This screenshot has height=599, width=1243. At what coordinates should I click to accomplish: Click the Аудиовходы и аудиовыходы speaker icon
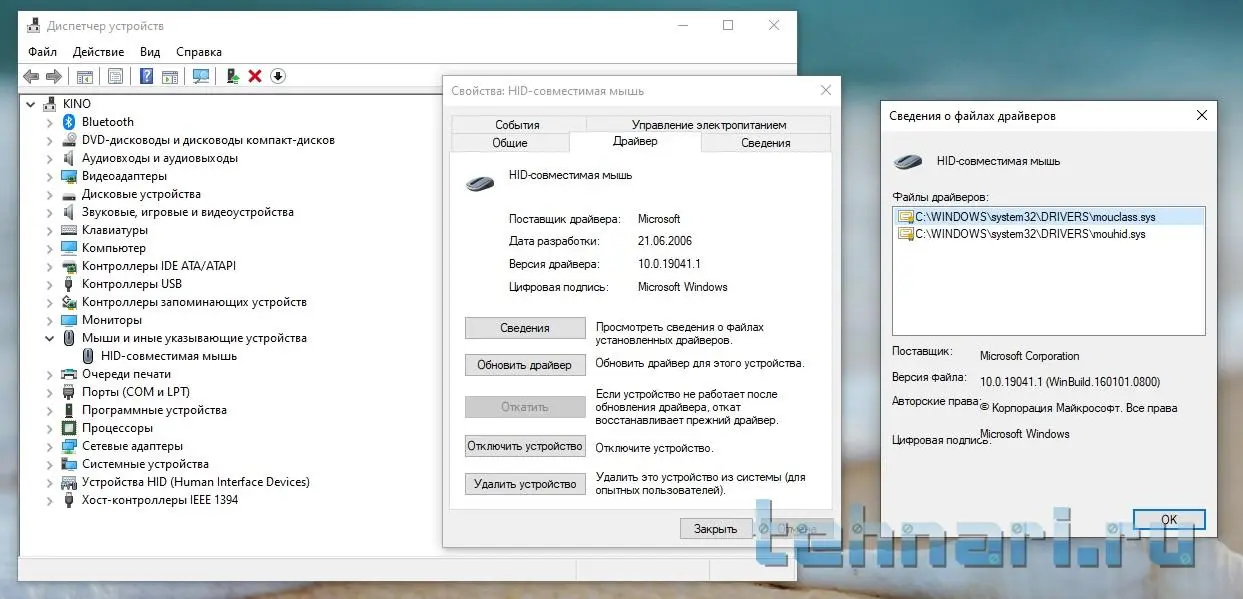(69, 158)
